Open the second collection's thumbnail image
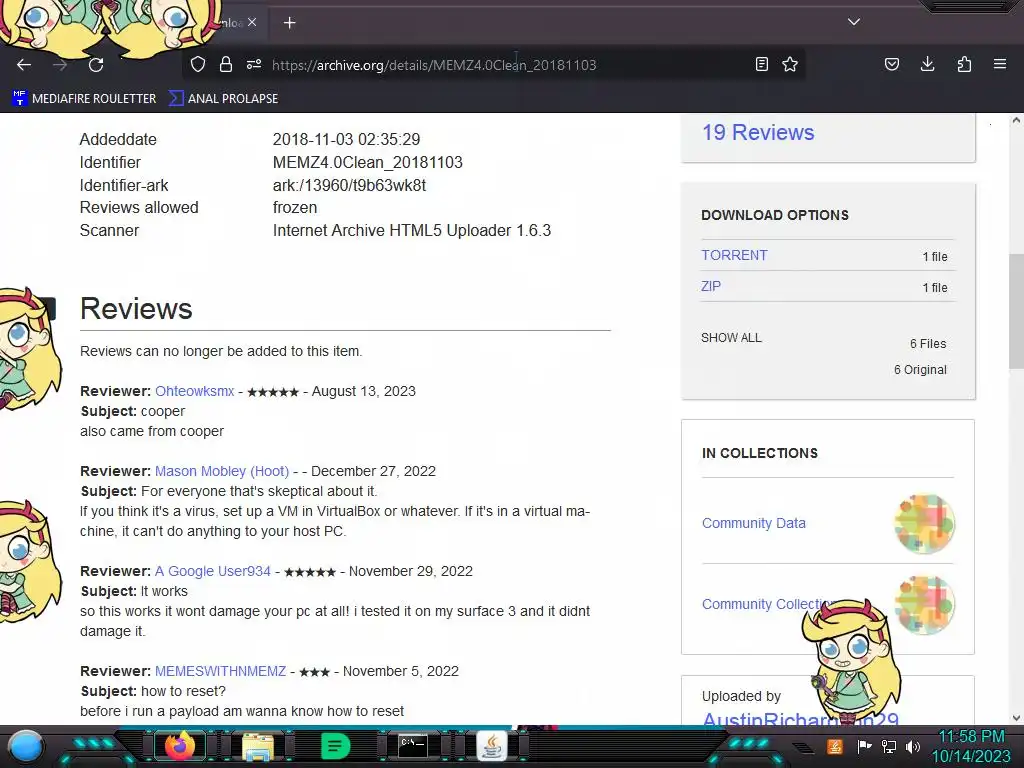This screenshot has width=1024, height=768. click(x=924, y=605)
